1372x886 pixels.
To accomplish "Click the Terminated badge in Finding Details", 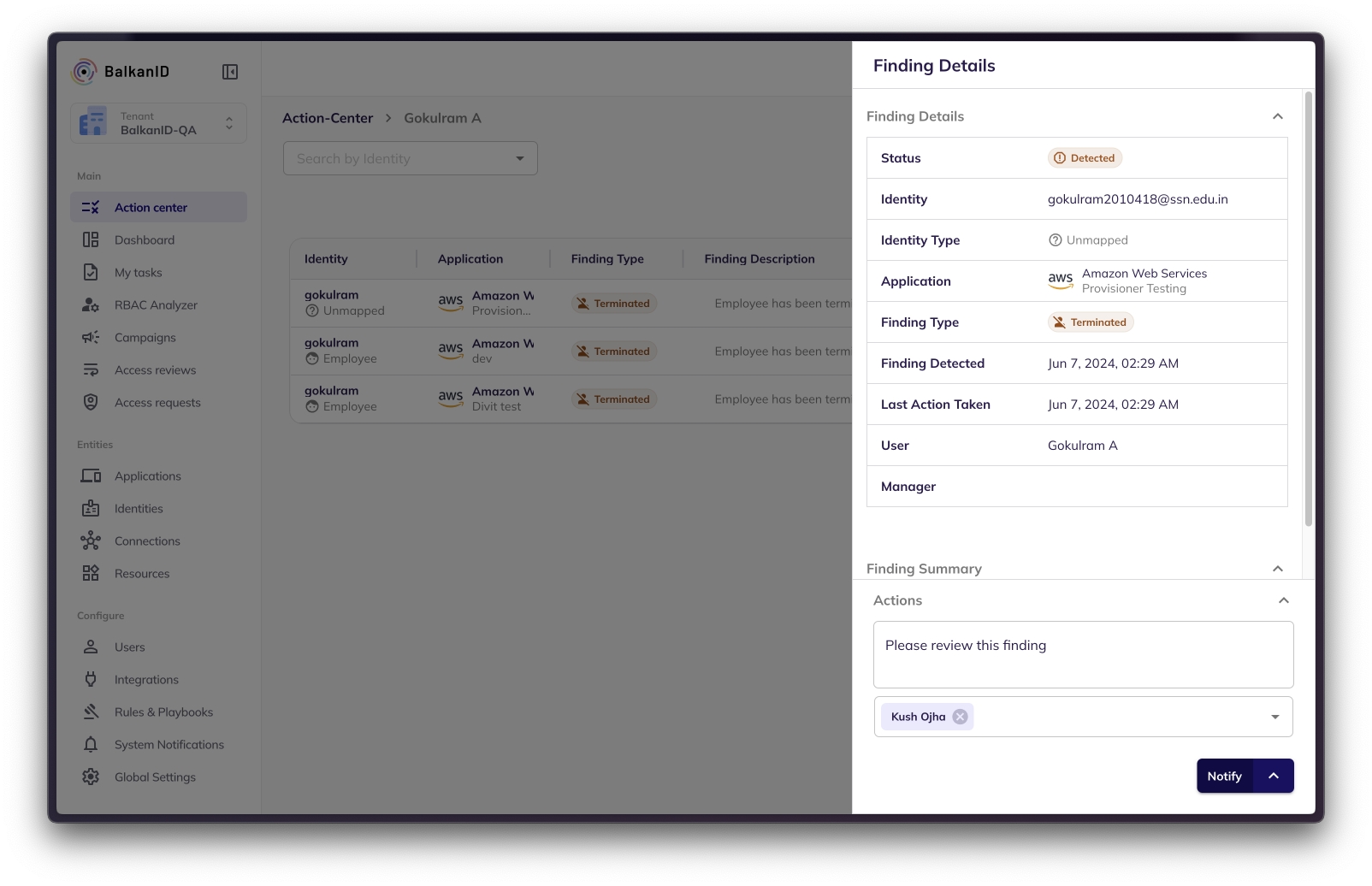I will [1091, 322].
